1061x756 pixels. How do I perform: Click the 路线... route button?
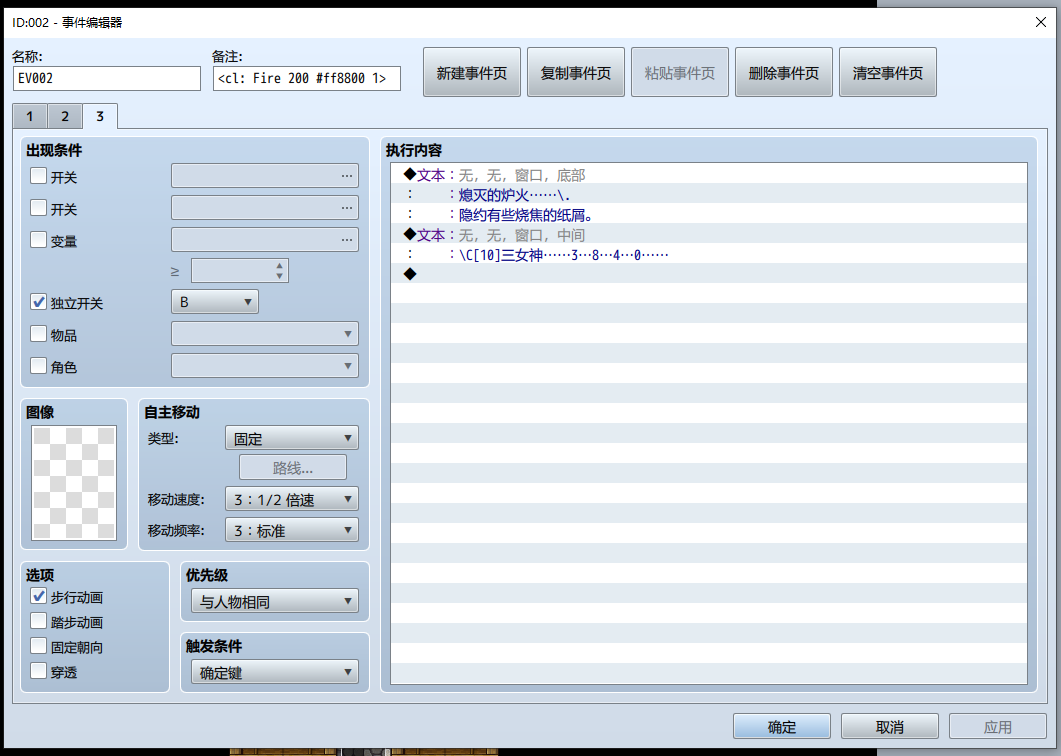(293, 468)
